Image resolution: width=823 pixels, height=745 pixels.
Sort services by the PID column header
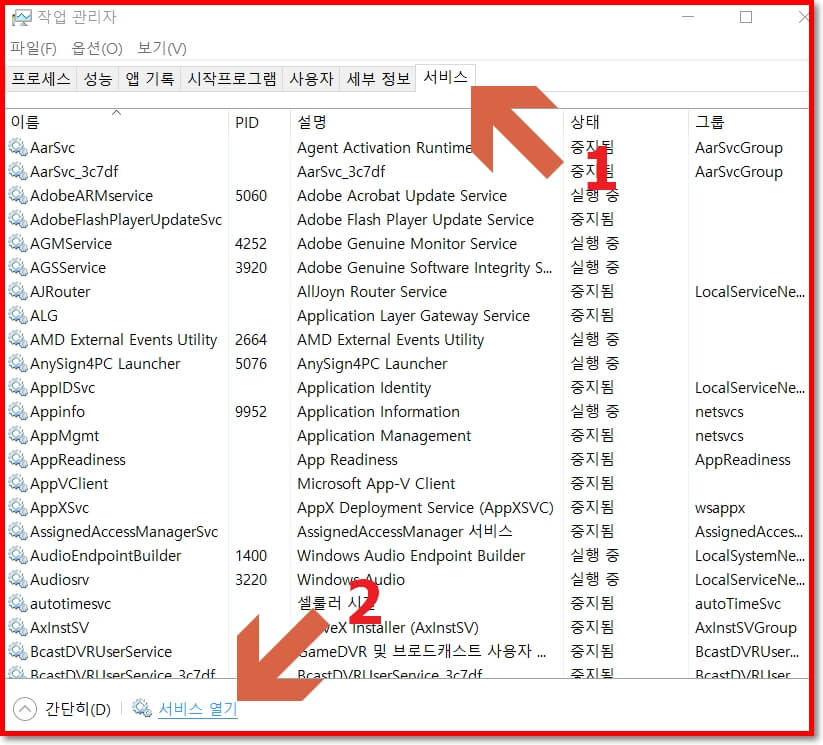point(259,122)
